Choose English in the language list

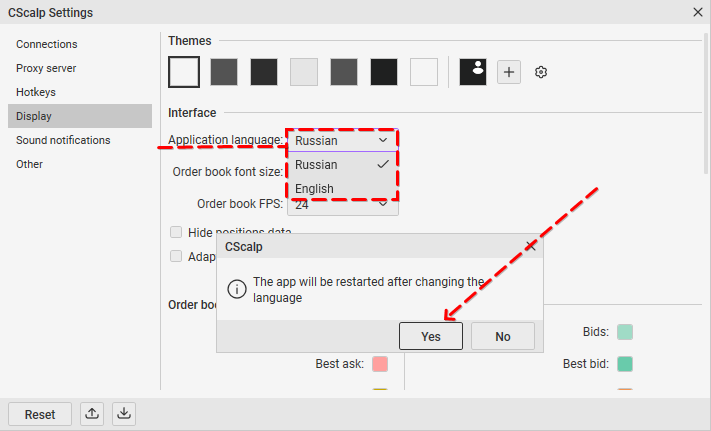point(343,189)
